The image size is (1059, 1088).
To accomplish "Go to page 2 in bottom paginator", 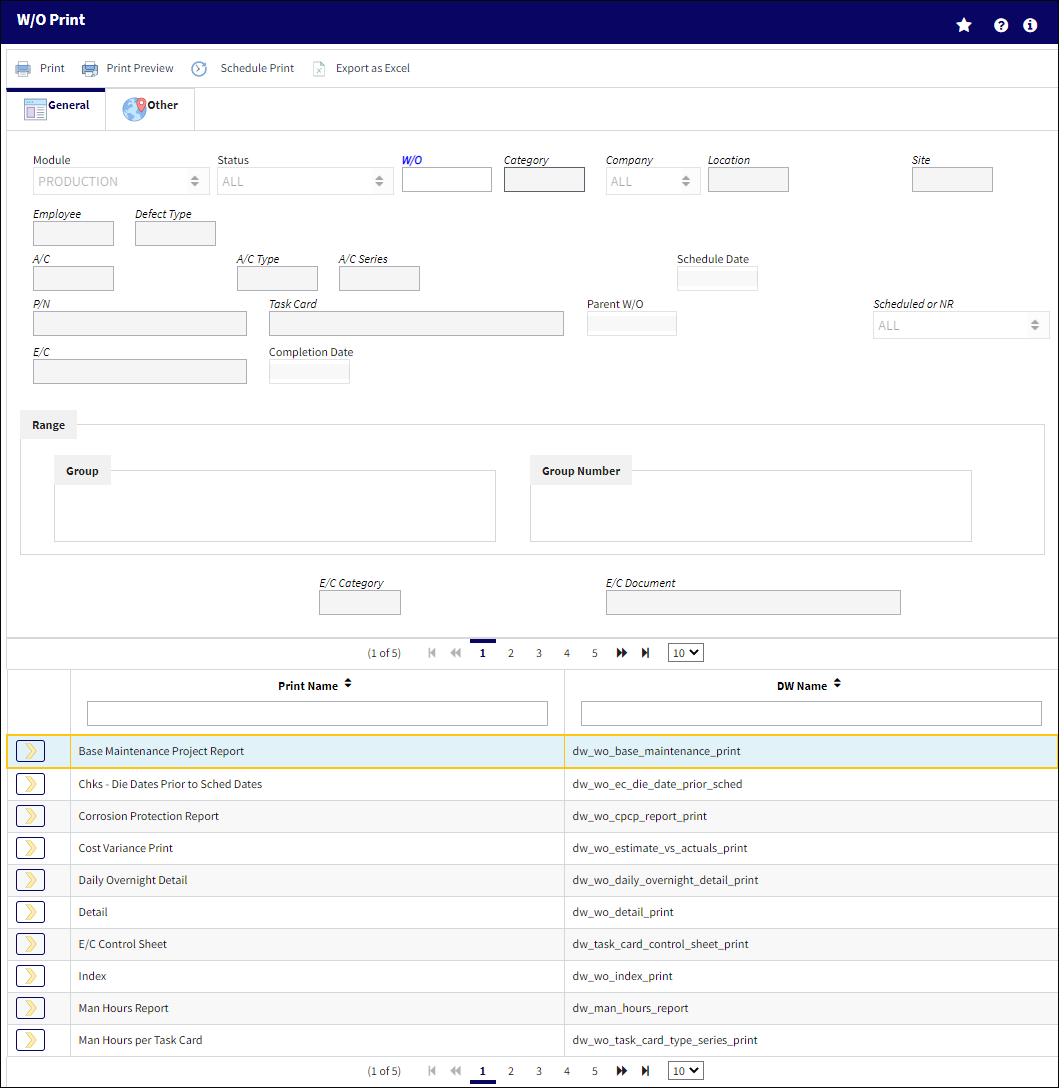I will (x=511, y=1071).
